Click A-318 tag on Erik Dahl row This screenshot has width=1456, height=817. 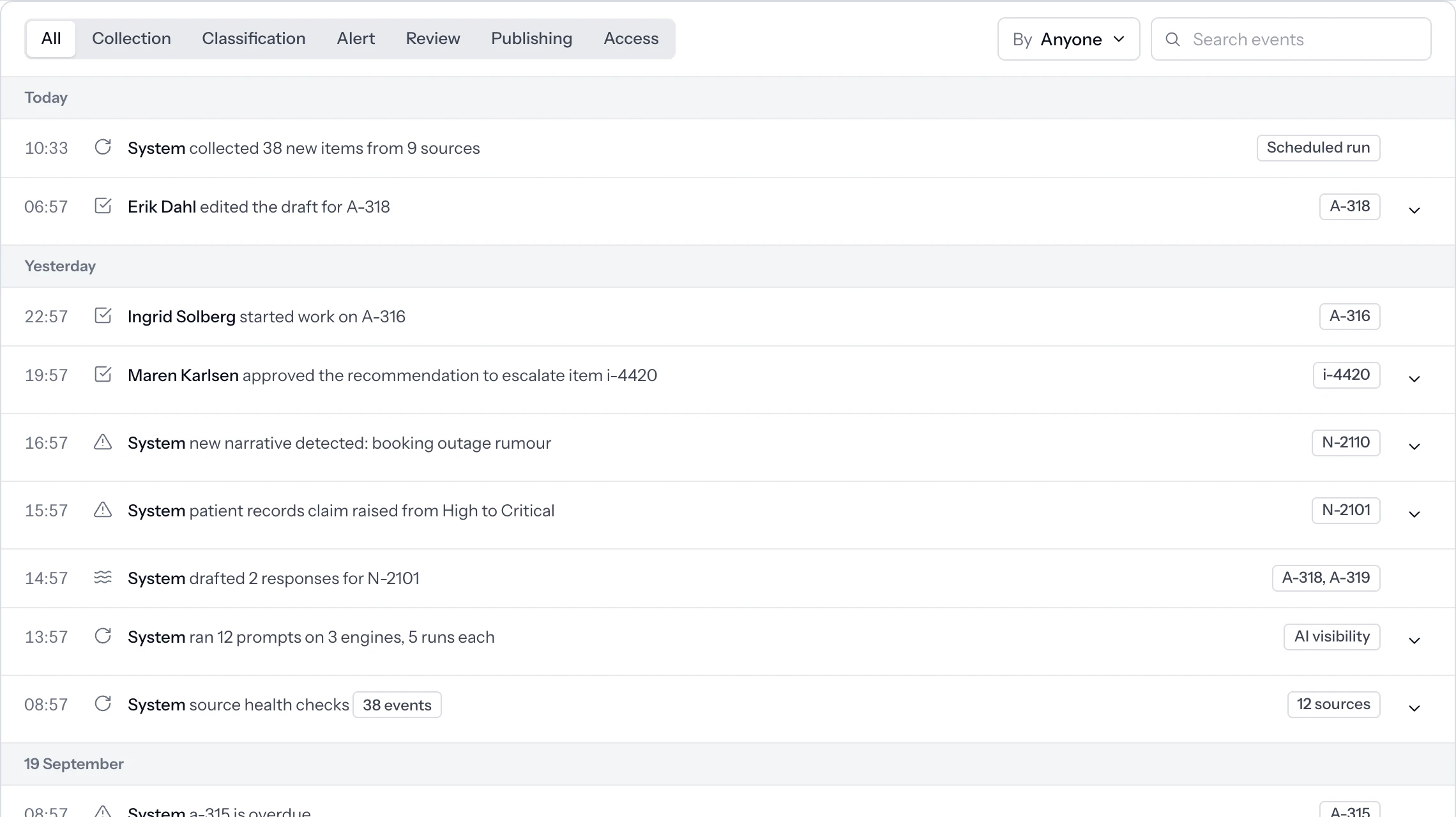click(x=1349, y=206)
